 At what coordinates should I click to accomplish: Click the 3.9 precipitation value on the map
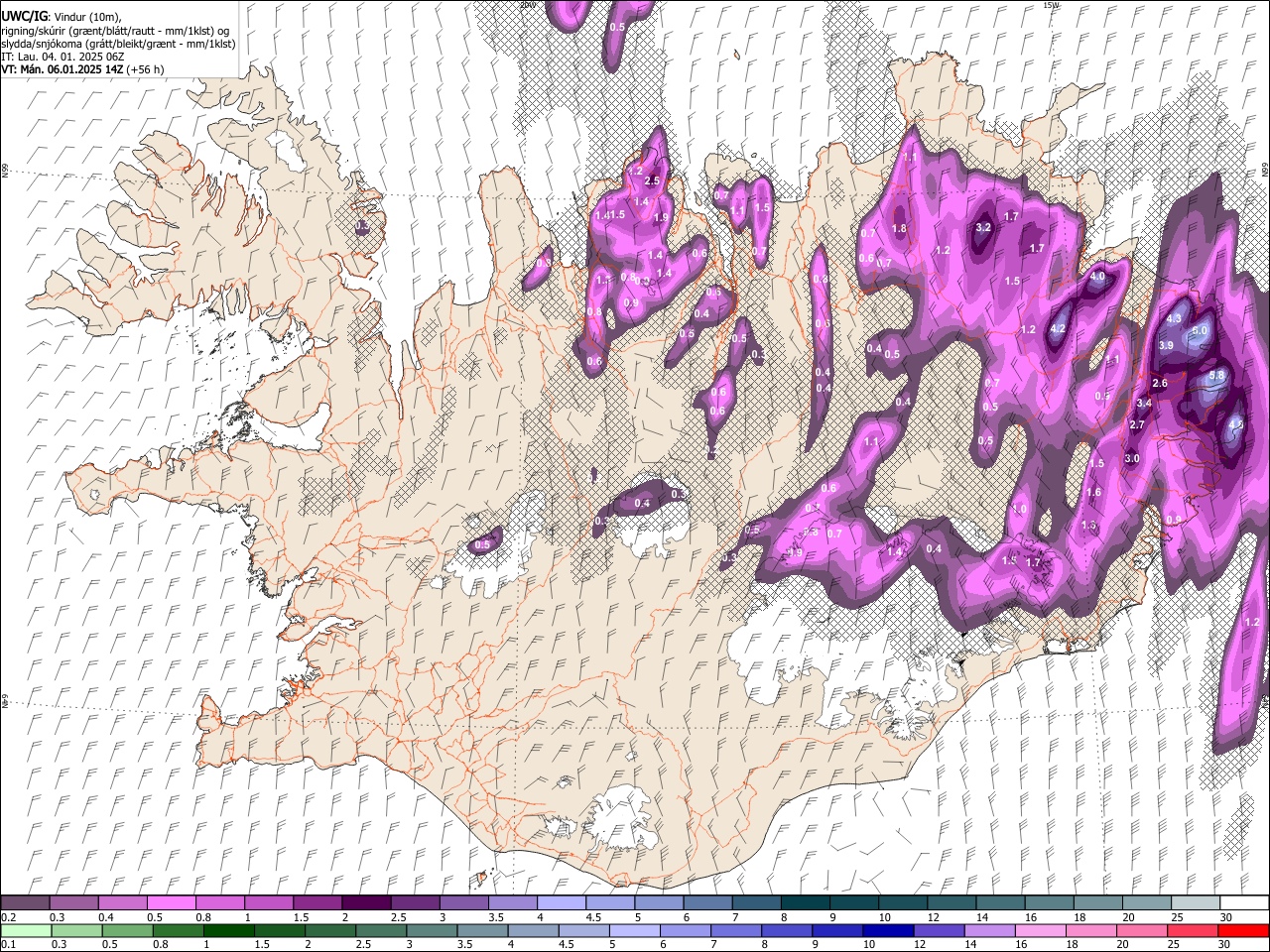1167,345
